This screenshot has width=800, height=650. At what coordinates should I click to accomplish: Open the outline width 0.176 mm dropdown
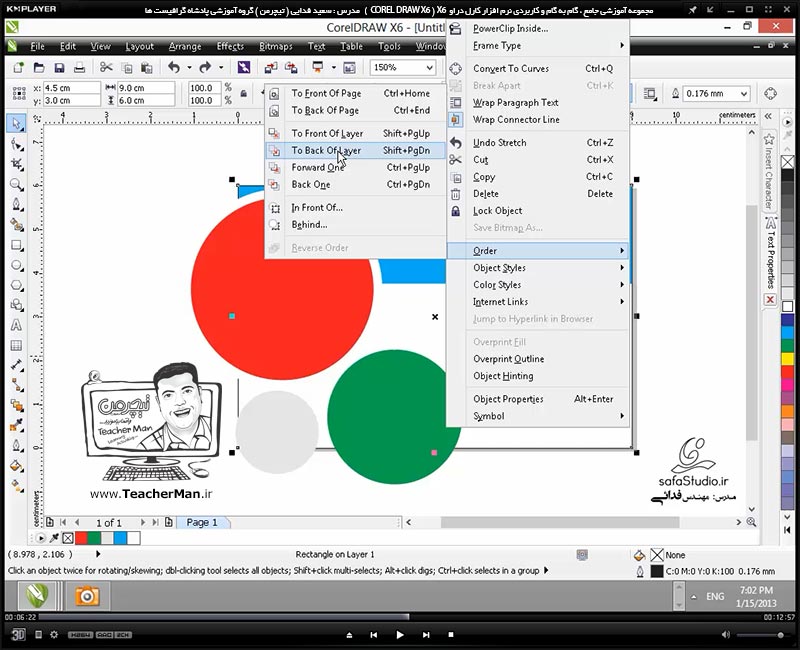click(x=744, y=94)
